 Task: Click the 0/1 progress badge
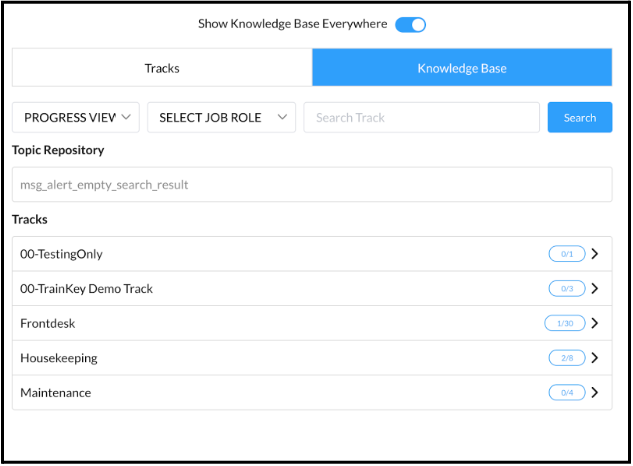point(567,254)
